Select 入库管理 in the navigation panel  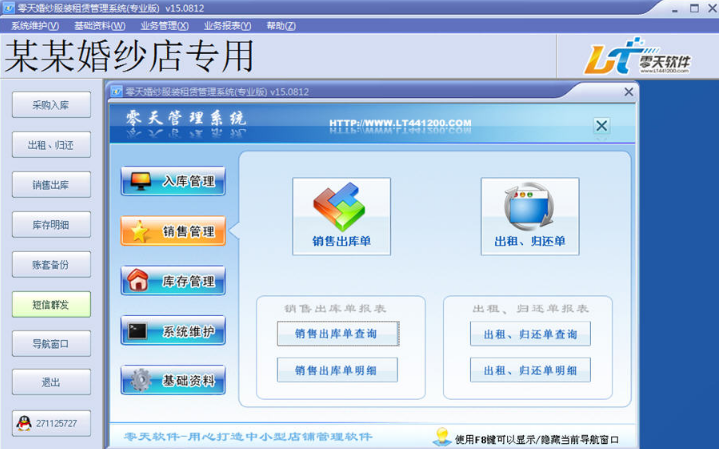pos(173,181)
